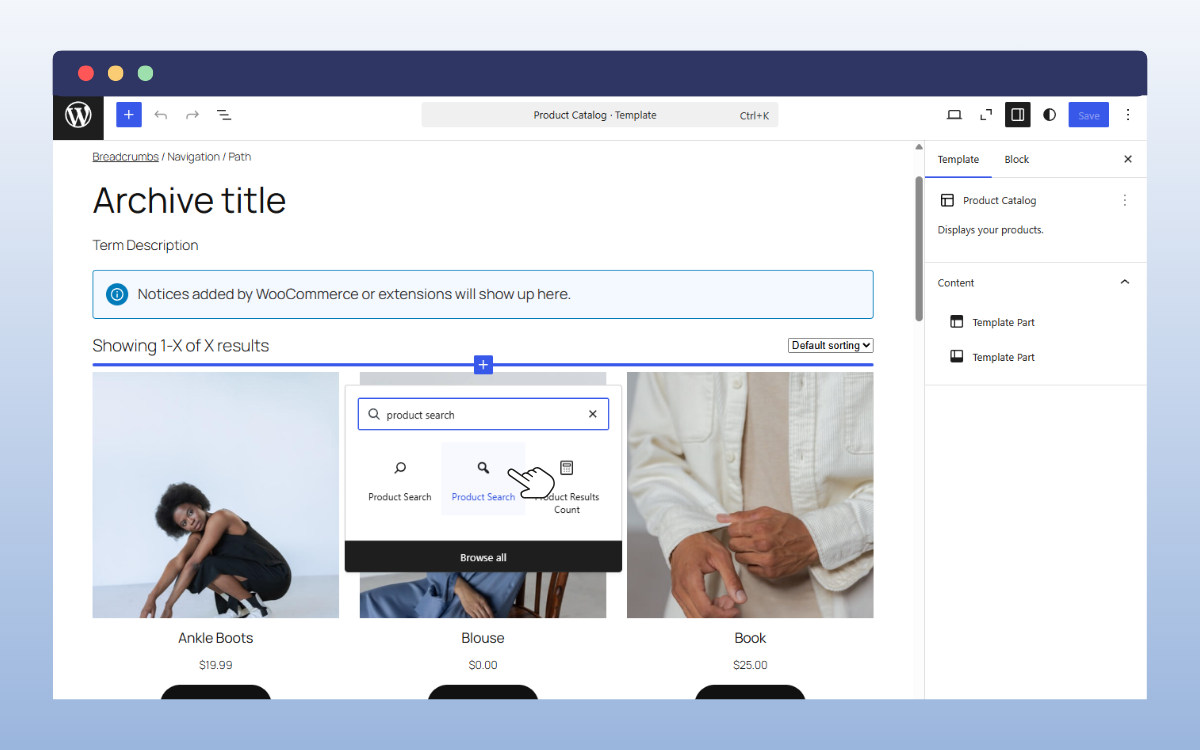Select the Book product image
The image size is (1200, 750).
coord(750,495)
